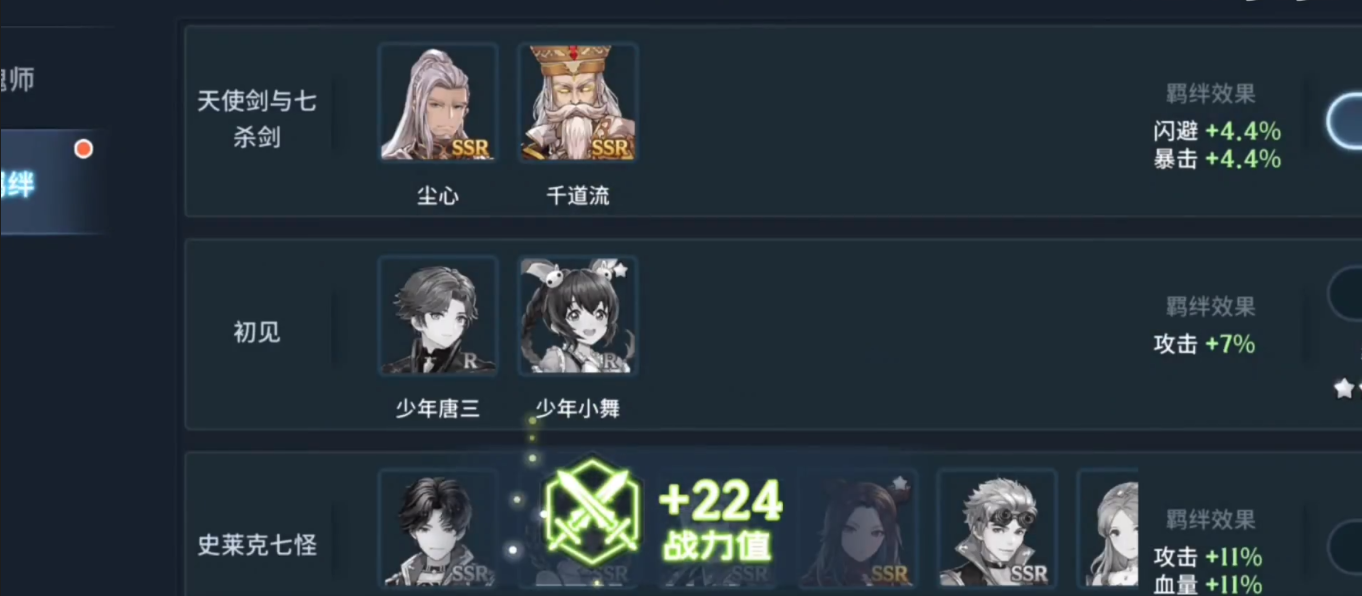This screenshot has width=1362, height=596.
Task: Toggle the 初见 bond activation button
Action: [1343, 293]
